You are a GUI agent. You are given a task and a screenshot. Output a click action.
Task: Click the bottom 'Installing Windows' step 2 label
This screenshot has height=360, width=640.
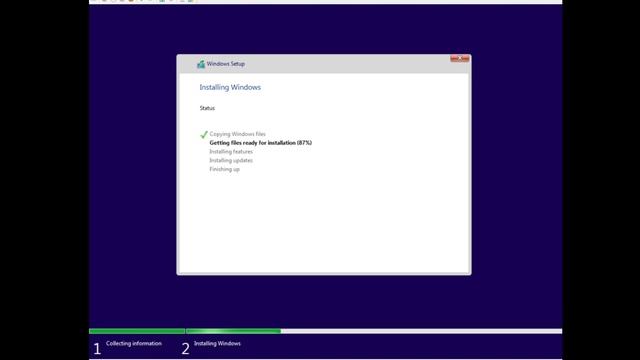coord(217,344)
